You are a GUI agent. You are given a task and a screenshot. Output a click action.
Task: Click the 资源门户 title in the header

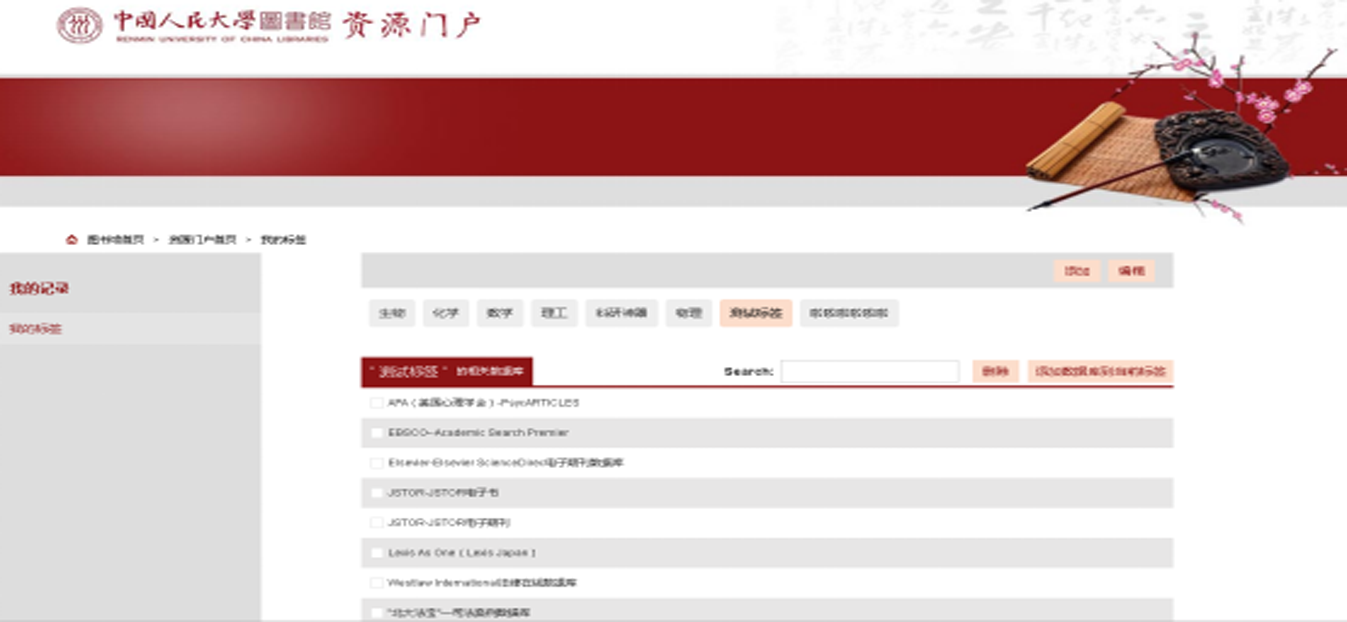(x=411, y=25)
